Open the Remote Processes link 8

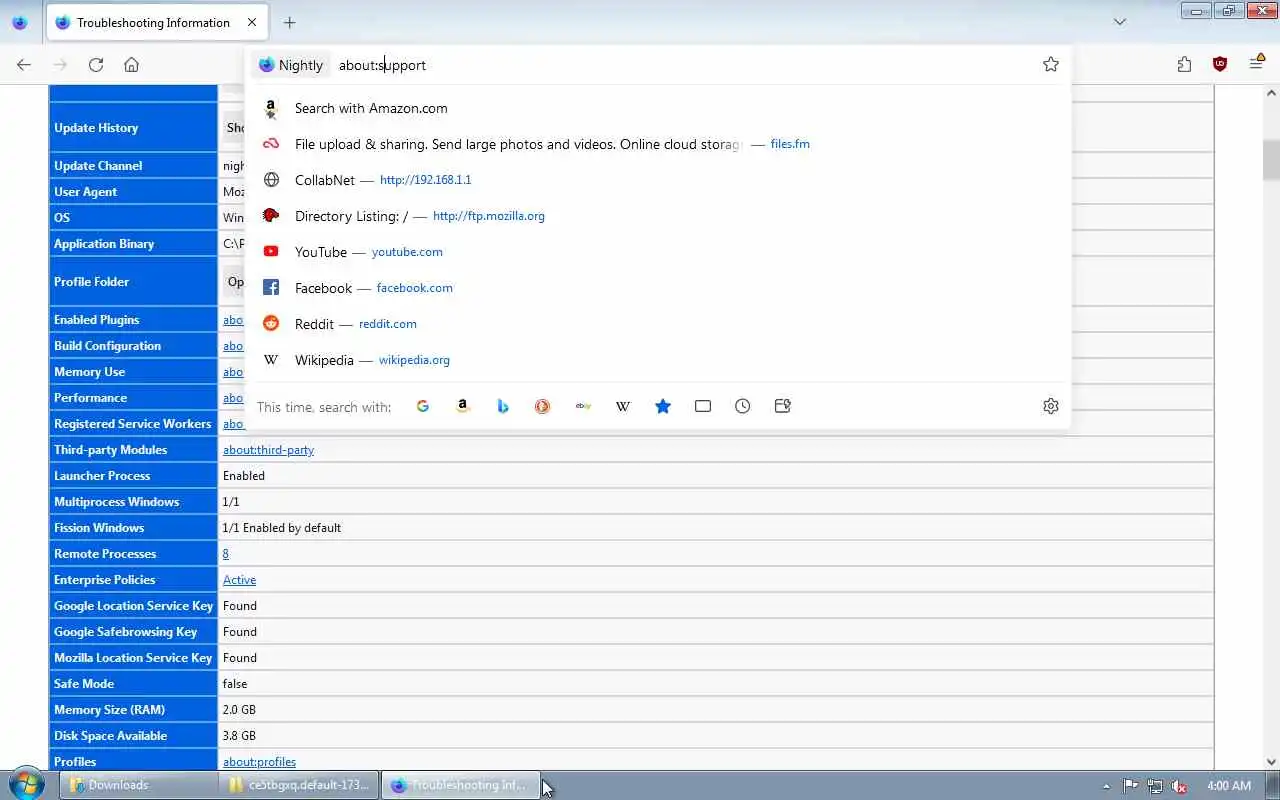coord(226,554)
